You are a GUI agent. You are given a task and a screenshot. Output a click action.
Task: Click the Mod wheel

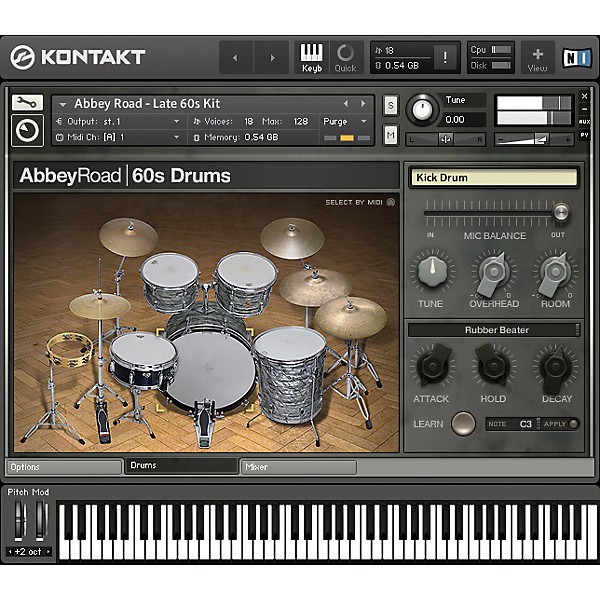[x=41, y=521]
